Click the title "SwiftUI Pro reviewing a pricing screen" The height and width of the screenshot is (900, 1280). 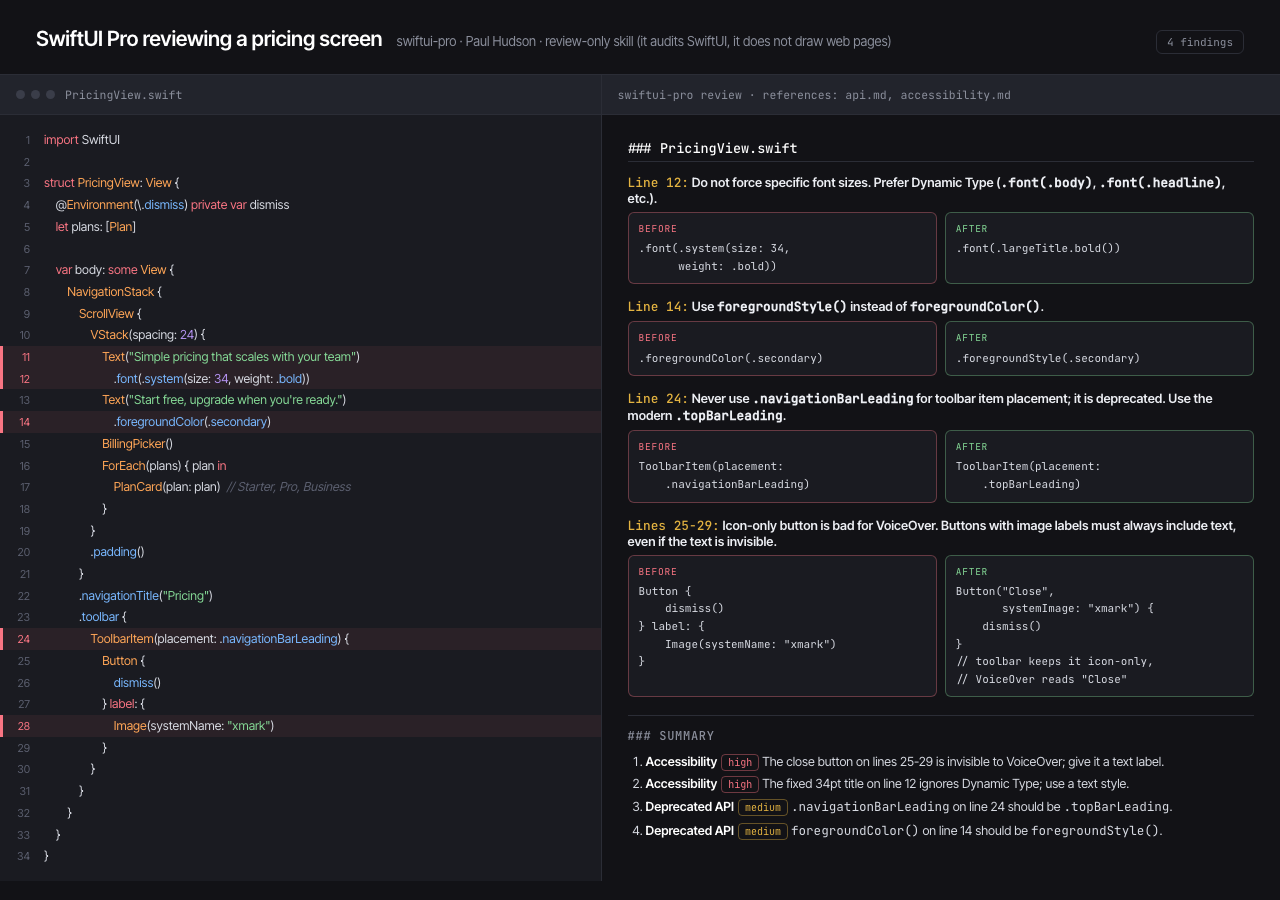point(209,39)
